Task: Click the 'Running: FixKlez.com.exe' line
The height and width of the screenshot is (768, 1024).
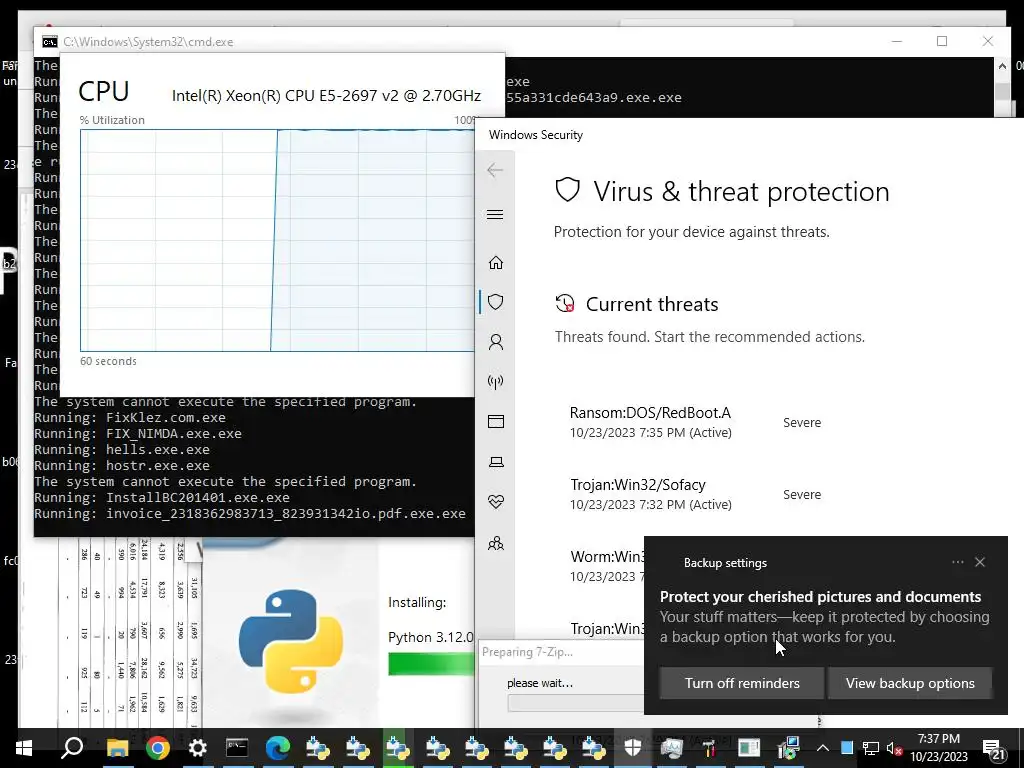Action: tap(130, 418)
